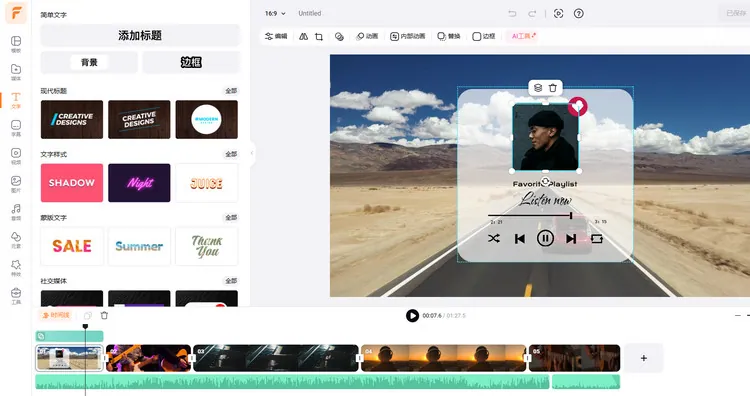Play the timeline preview
Image resolution: width=750 pixels, height=396 pixels.
coord(412,316)
